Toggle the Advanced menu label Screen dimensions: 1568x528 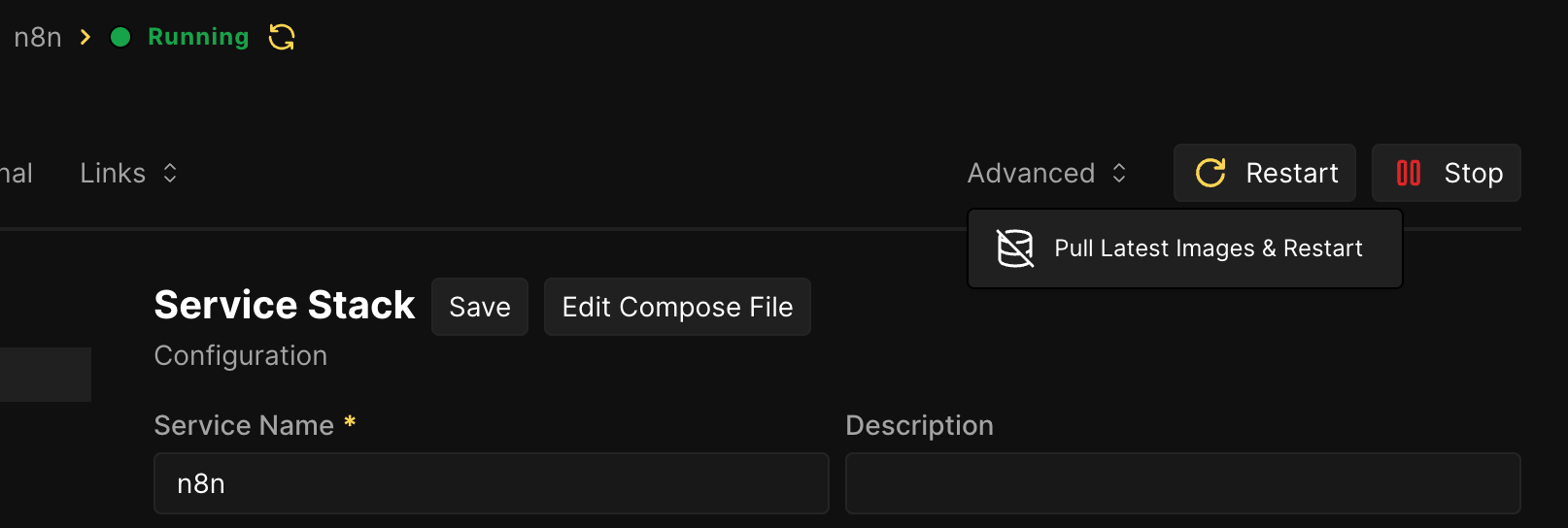[x=1031, y=173]
